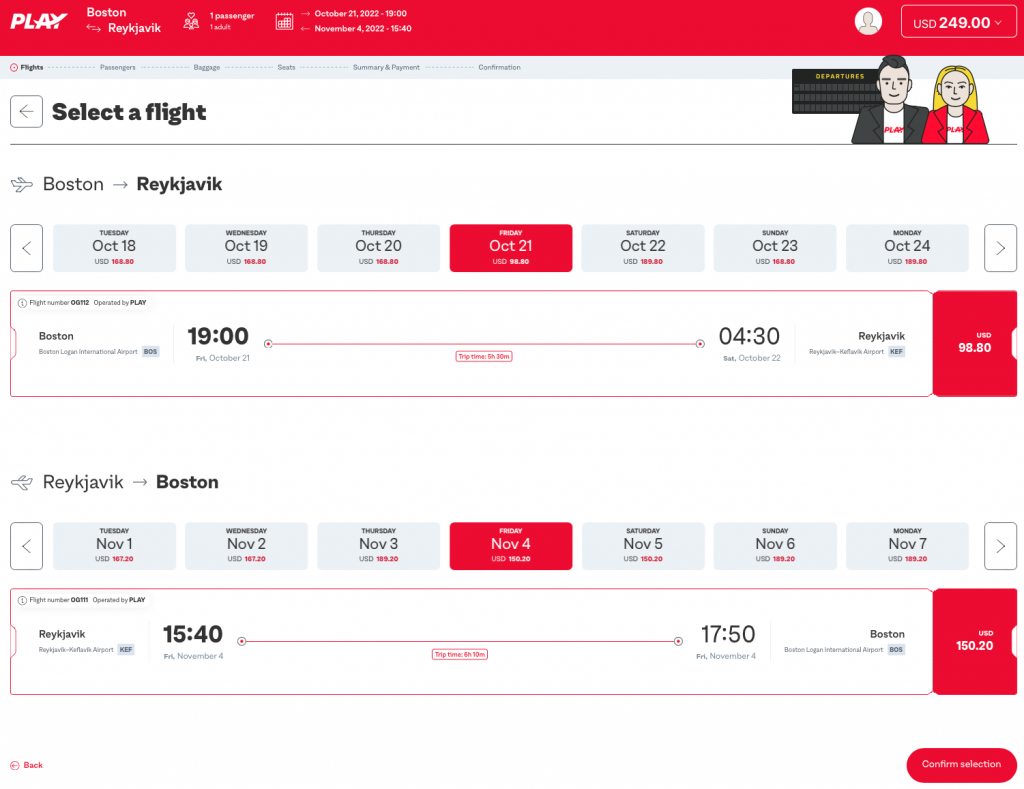1024x789 pixels.
Task: Show earlier outbound dates before Oct 18
Action: point(26,248)
